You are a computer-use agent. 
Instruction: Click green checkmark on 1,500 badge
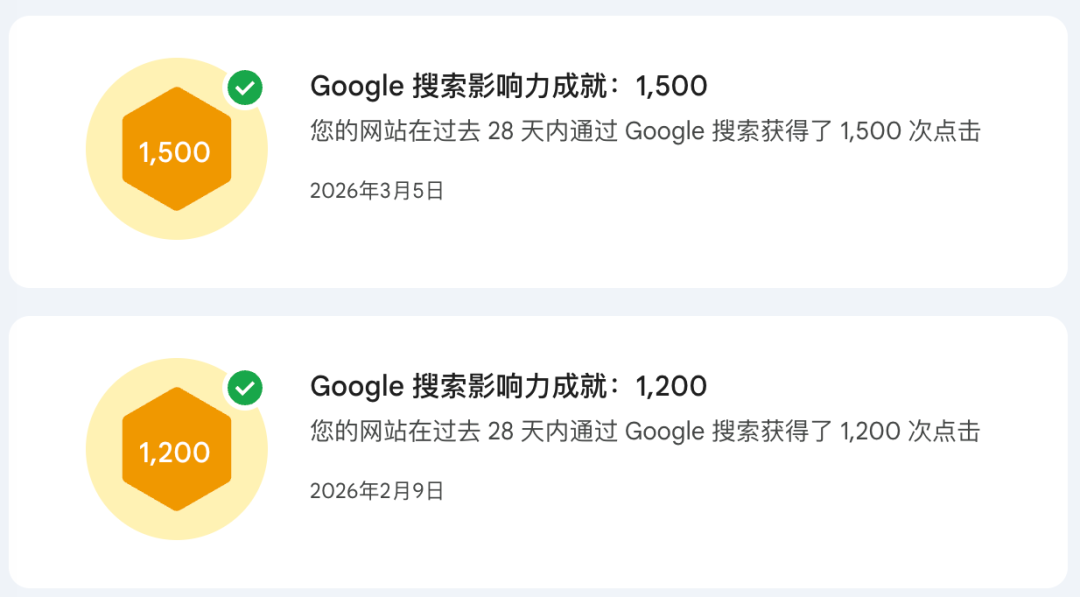coord(245,88)
